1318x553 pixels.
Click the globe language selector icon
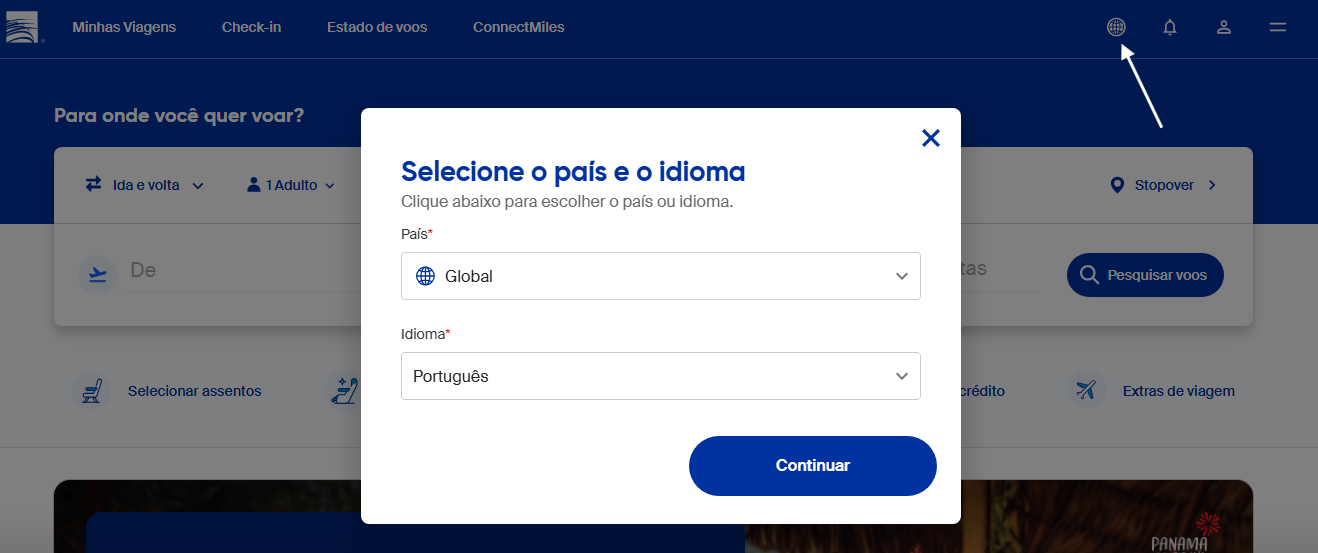tap(1116, 27)
